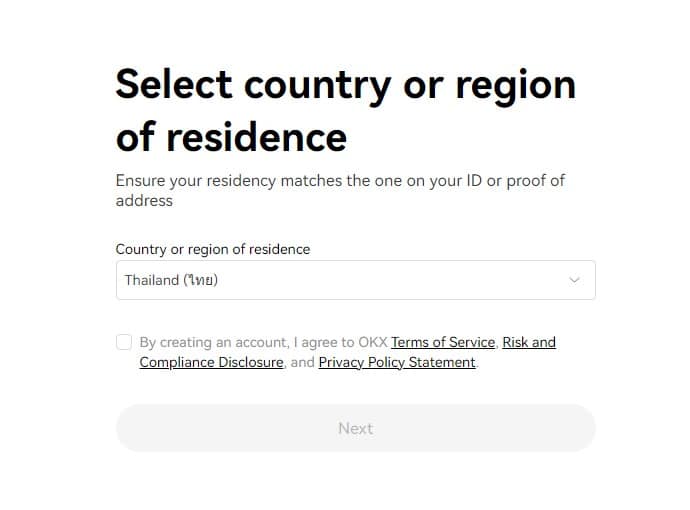This screenshot has width=690, height=510.
Task: Open the Country or region of residence dropdown
Action: click(x=355, y=280)
